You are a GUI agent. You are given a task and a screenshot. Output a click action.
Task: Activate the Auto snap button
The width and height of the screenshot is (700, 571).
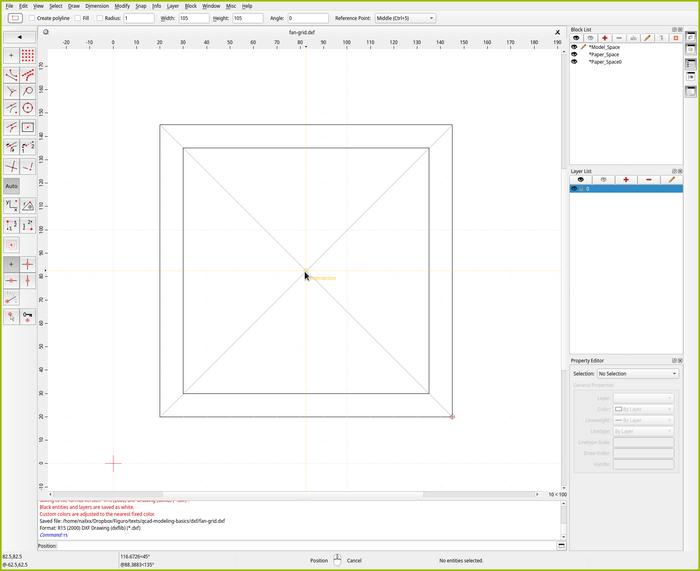point(11,186)
